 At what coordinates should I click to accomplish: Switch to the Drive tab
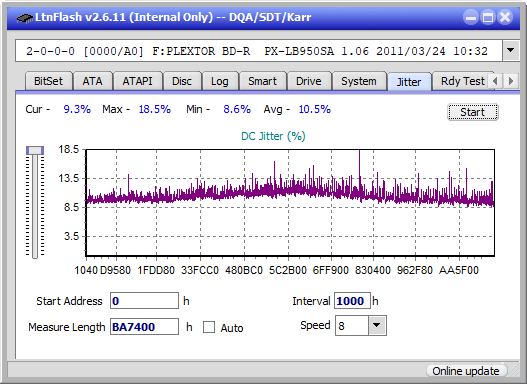[309, 81]
